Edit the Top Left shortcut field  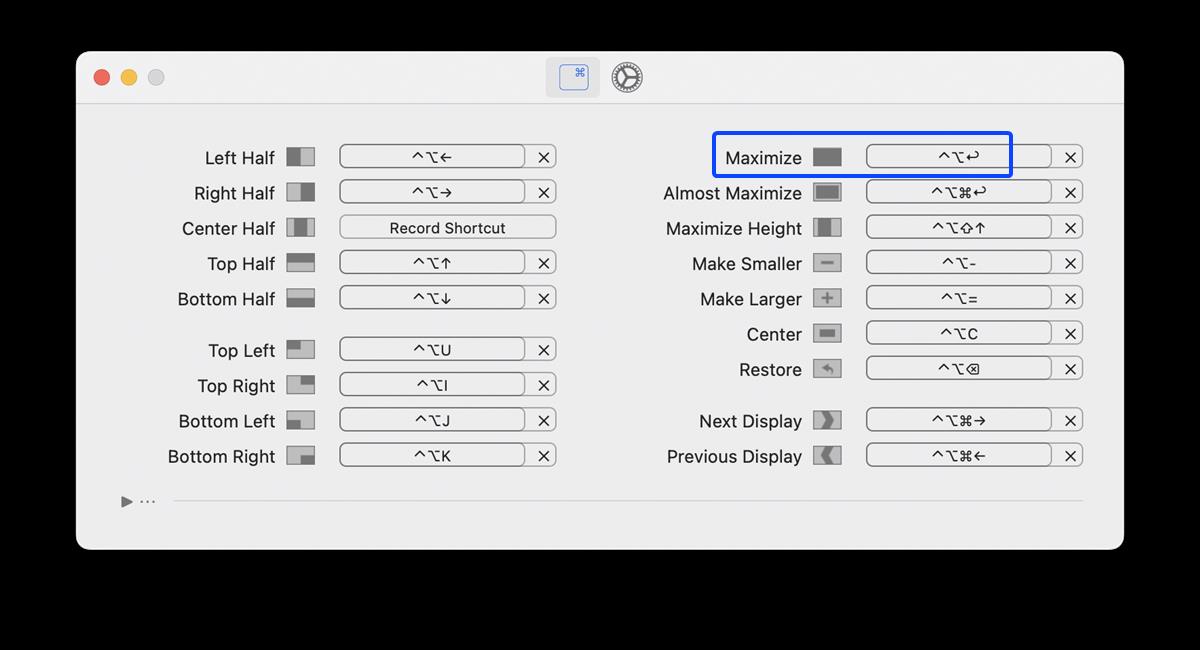tap(432, 349)
